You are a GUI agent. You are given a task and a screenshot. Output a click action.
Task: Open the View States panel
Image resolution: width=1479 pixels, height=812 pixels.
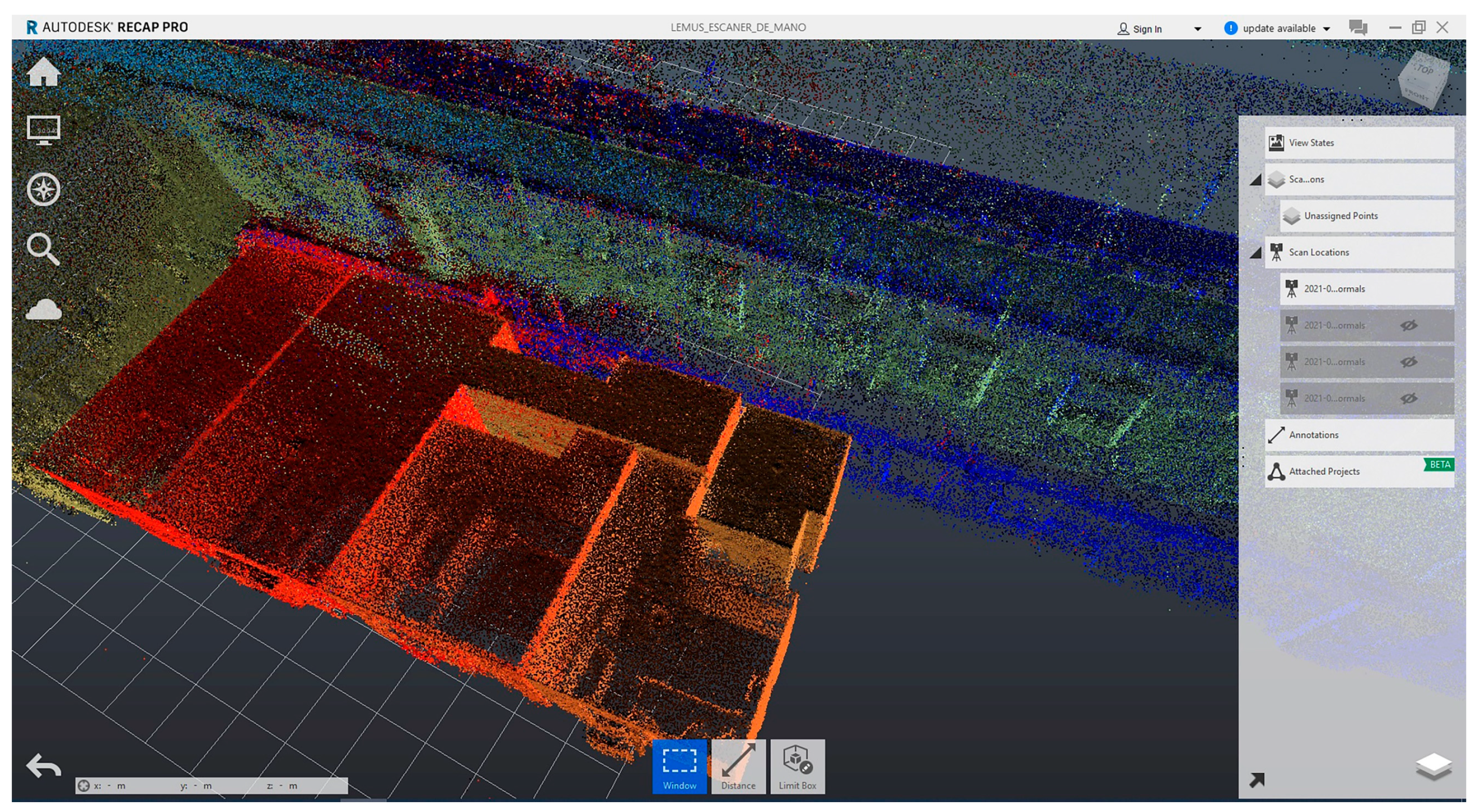(1359, 143)
